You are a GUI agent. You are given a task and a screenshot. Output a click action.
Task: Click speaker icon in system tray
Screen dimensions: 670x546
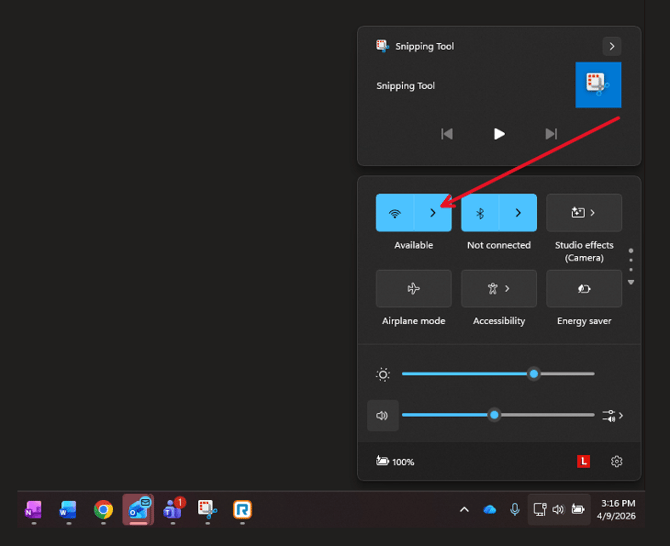coord(558,509)
